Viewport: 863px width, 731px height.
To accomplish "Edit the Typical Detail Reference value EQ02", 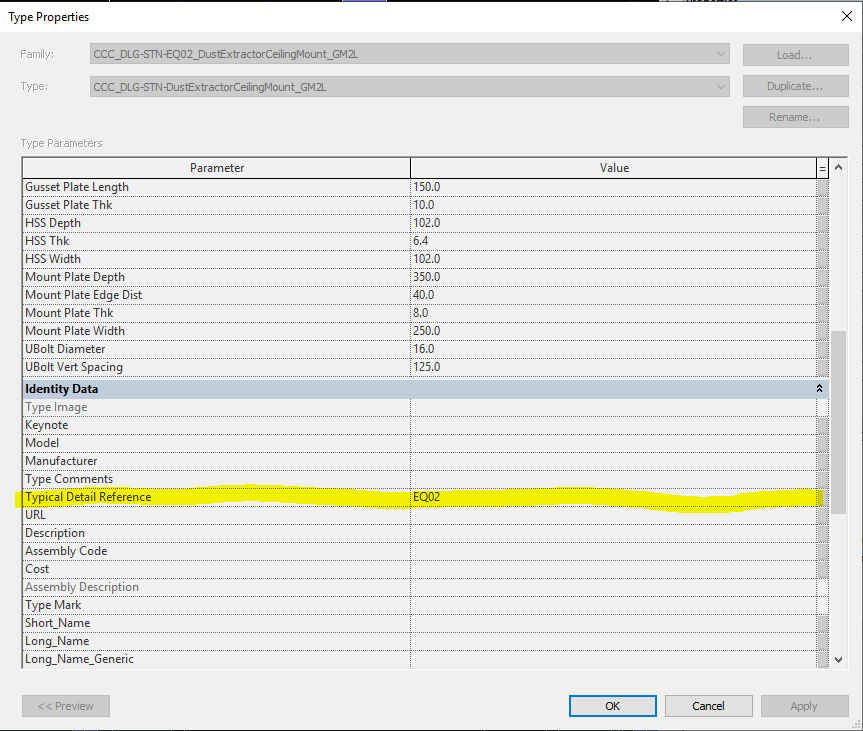I will pyautogui.click(x=600, y=496).
